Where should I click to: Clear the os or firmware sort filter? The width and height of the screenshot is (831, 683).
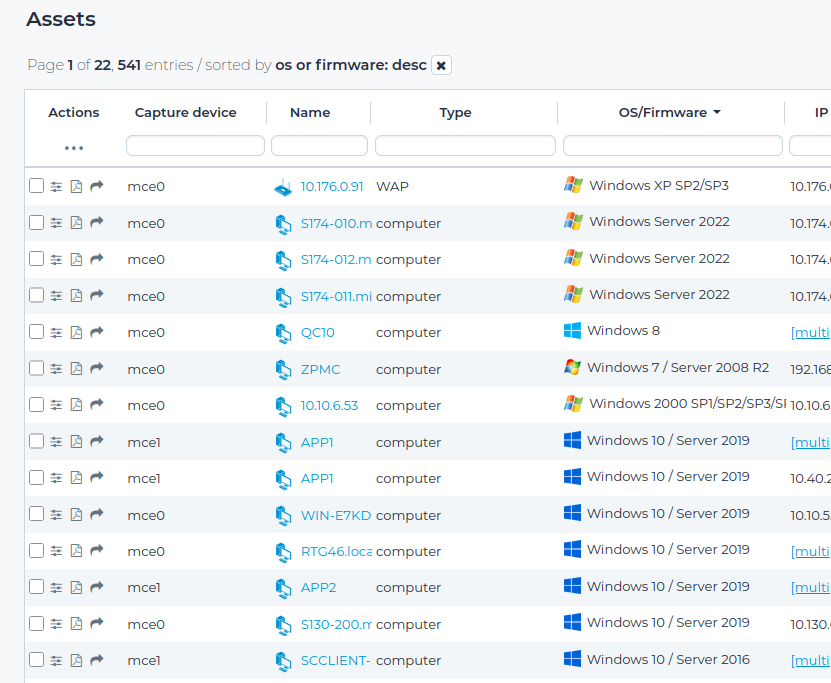[441, 65]
